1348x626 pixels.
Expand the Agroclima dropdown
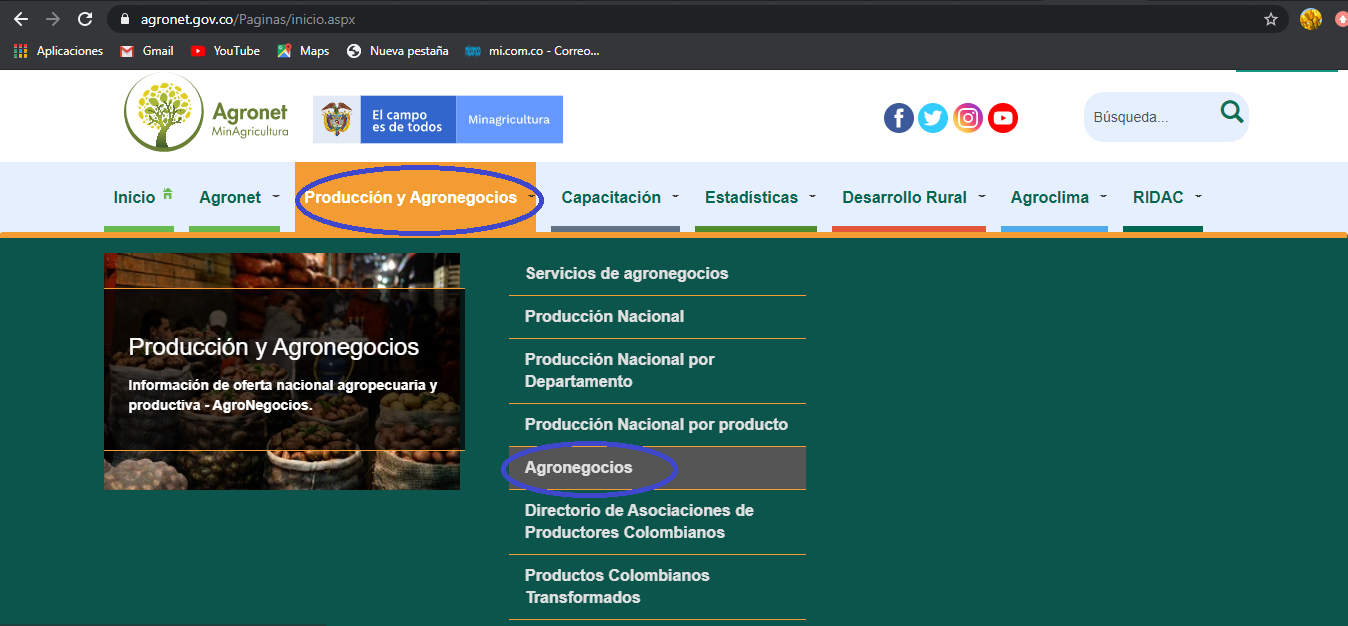(1047, 197)
